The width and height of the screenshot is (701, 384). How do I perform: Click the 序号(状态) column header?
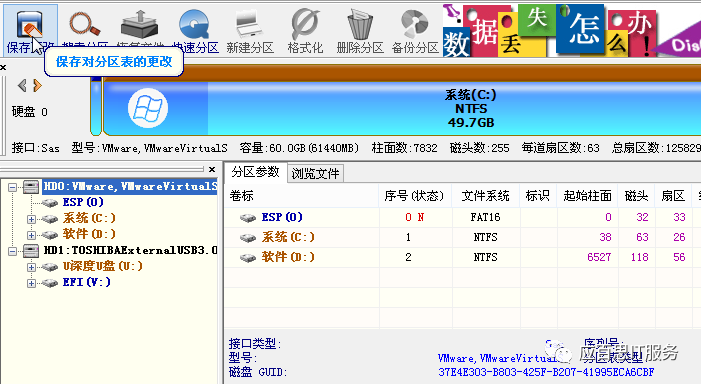click(415, 196)
